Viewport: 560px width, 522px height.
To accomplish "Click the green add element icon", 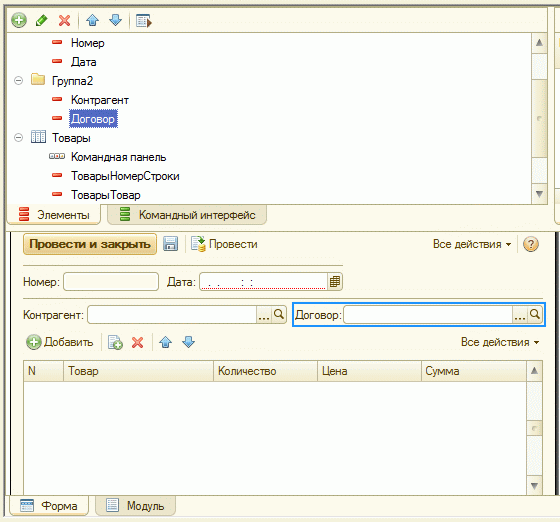I will pyautogui.click(x=19, y=20).
